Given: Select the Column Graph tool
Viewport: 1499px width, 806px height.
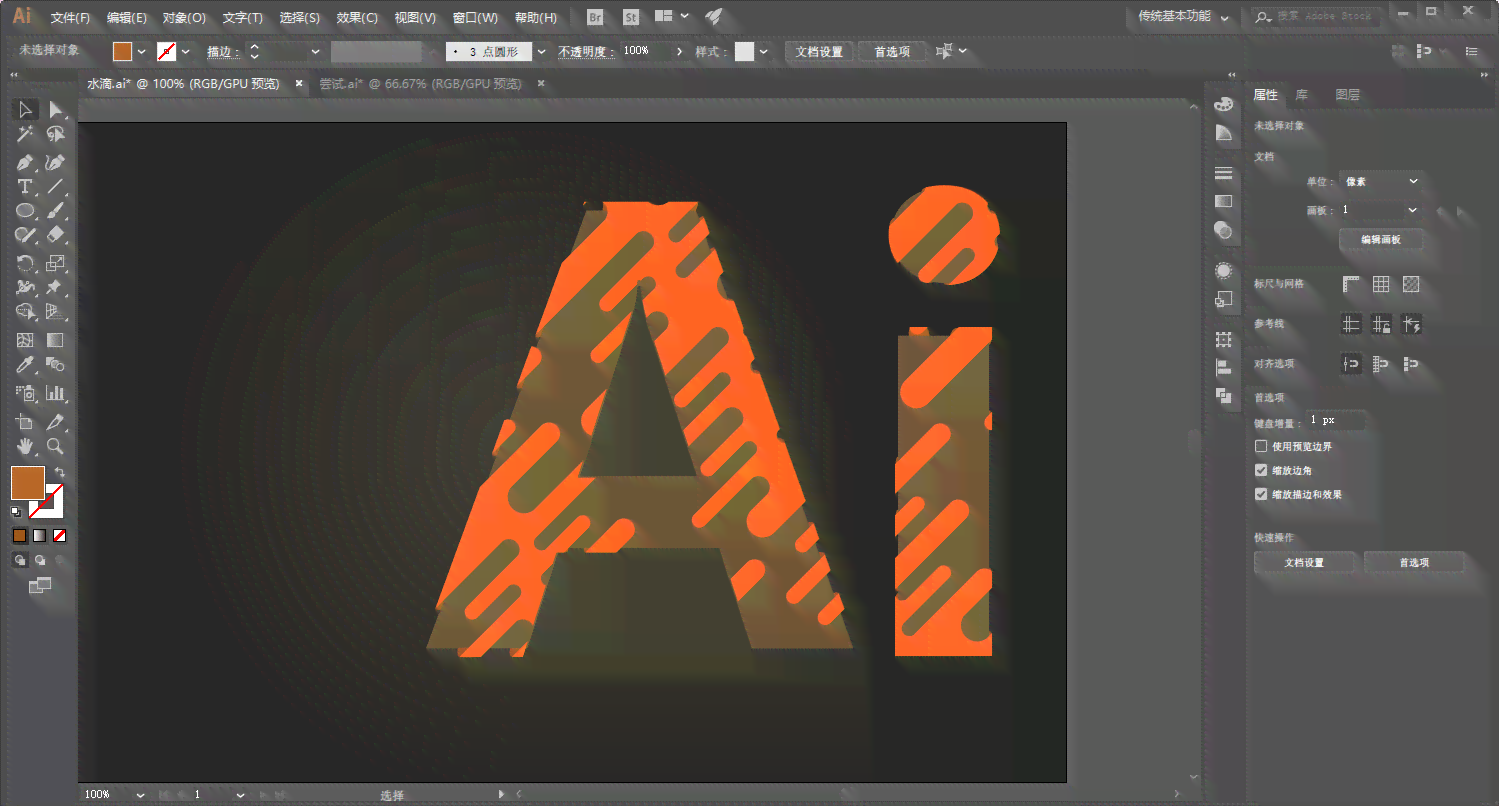Looking at the screenshot, I should pyautogui.click(x=56, y=393).
